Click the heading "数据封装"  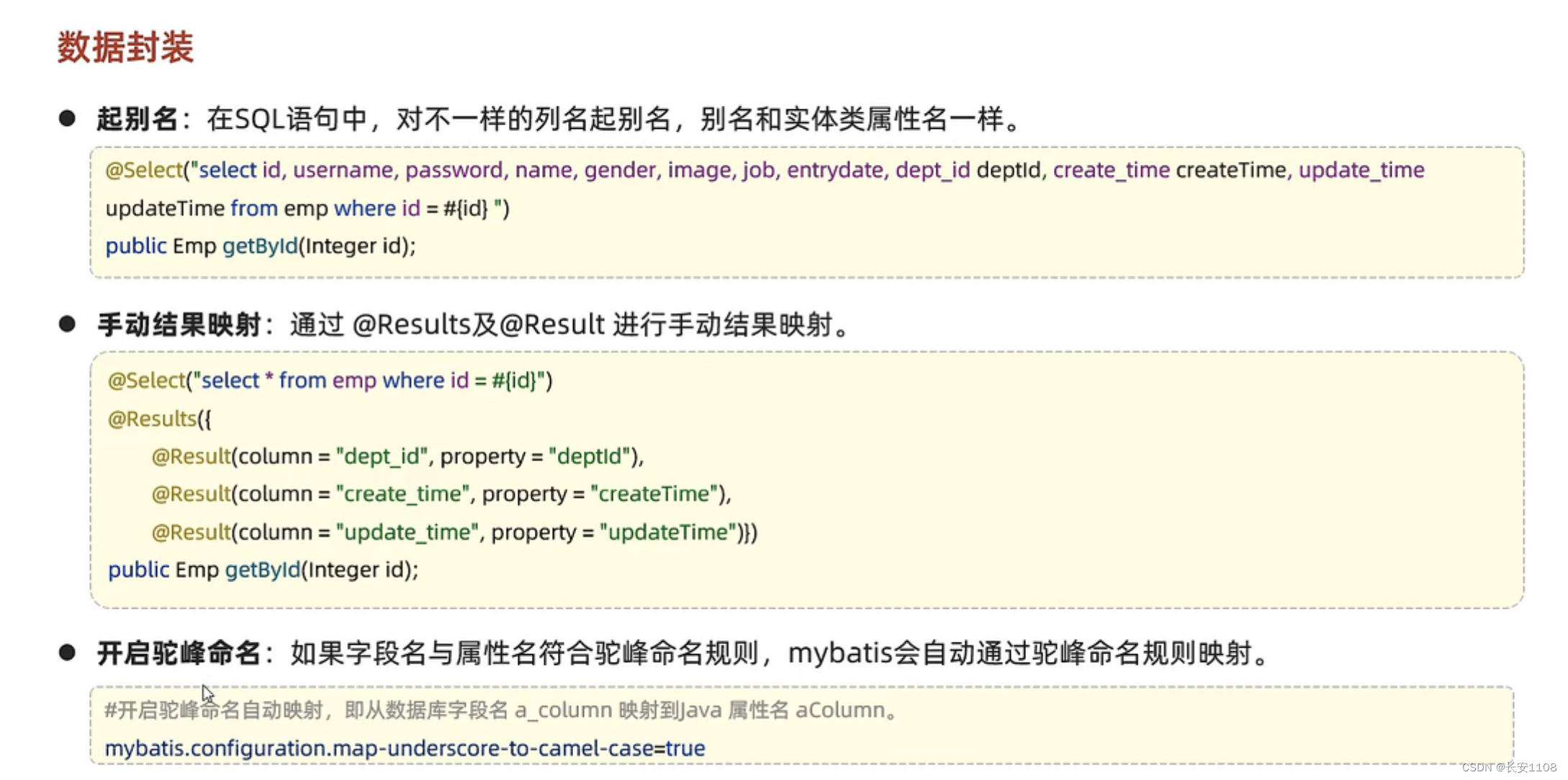tap(125, 47)
